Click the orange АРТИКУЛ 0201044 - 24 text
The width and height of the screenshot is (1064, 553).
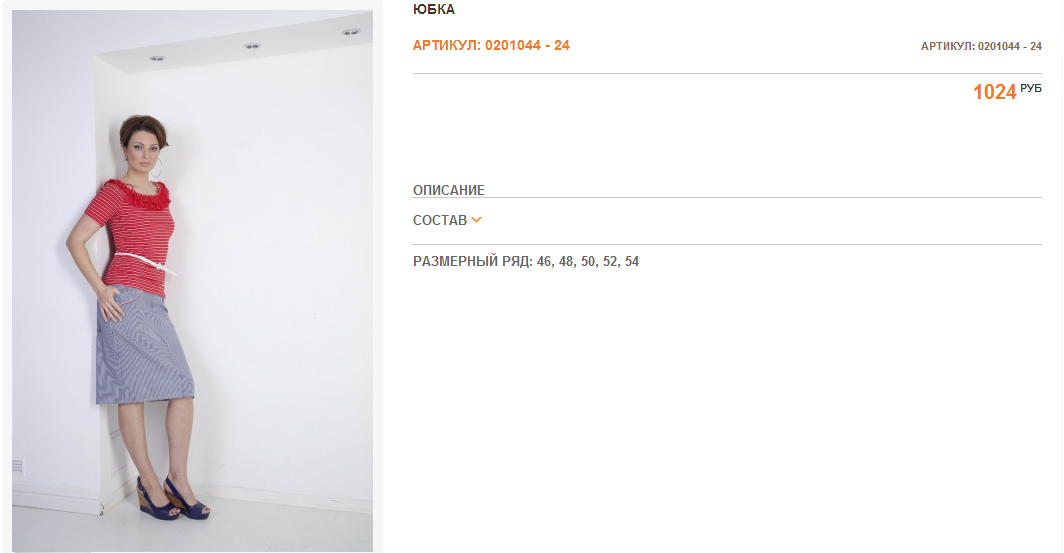(x=491, y=45)
